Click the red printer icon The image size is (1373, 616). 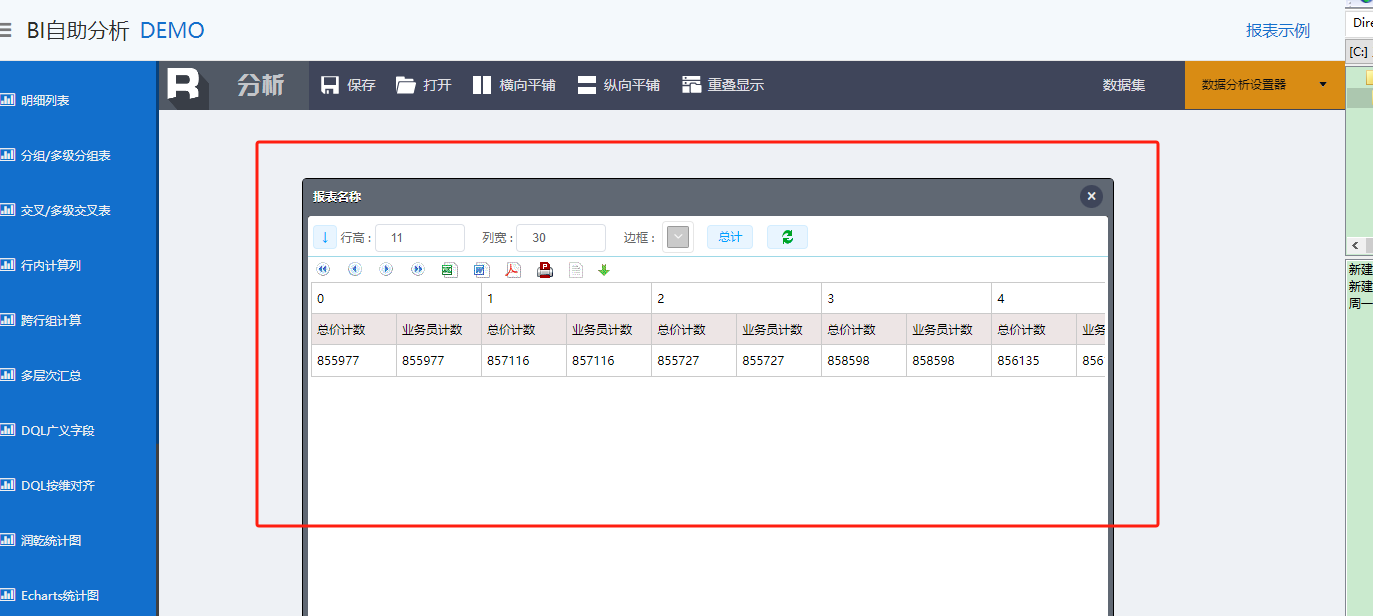[545, 270]
